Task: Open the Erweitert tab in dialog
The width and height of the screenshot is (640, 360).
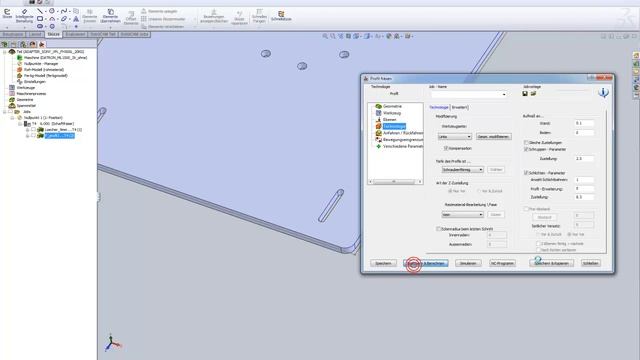Action: (x=460, y=107)
